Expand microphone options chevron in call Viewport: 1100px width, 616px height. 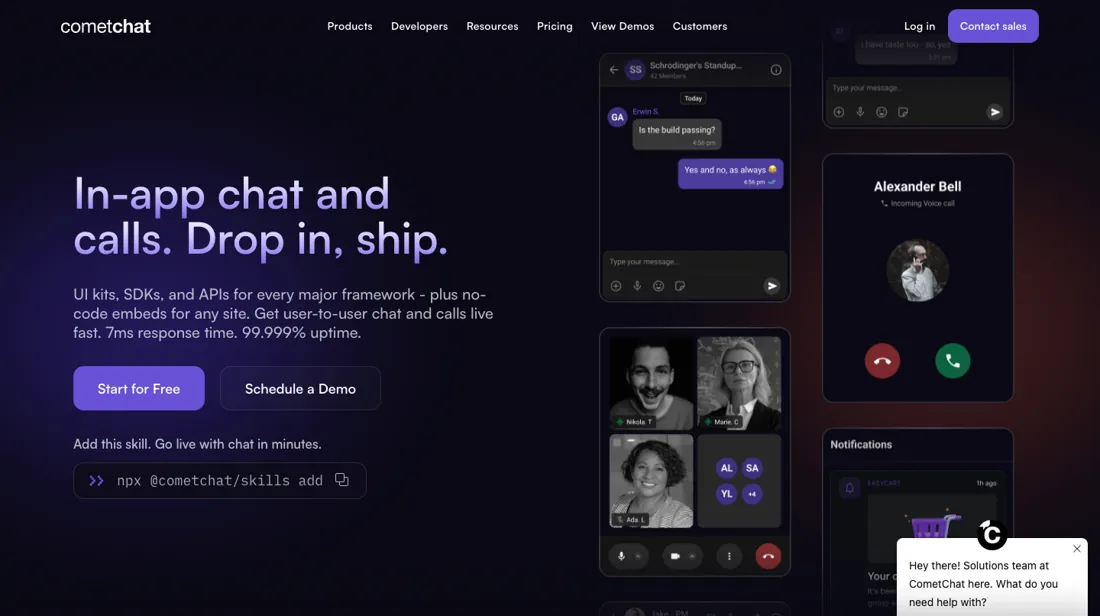pos(638,556)
